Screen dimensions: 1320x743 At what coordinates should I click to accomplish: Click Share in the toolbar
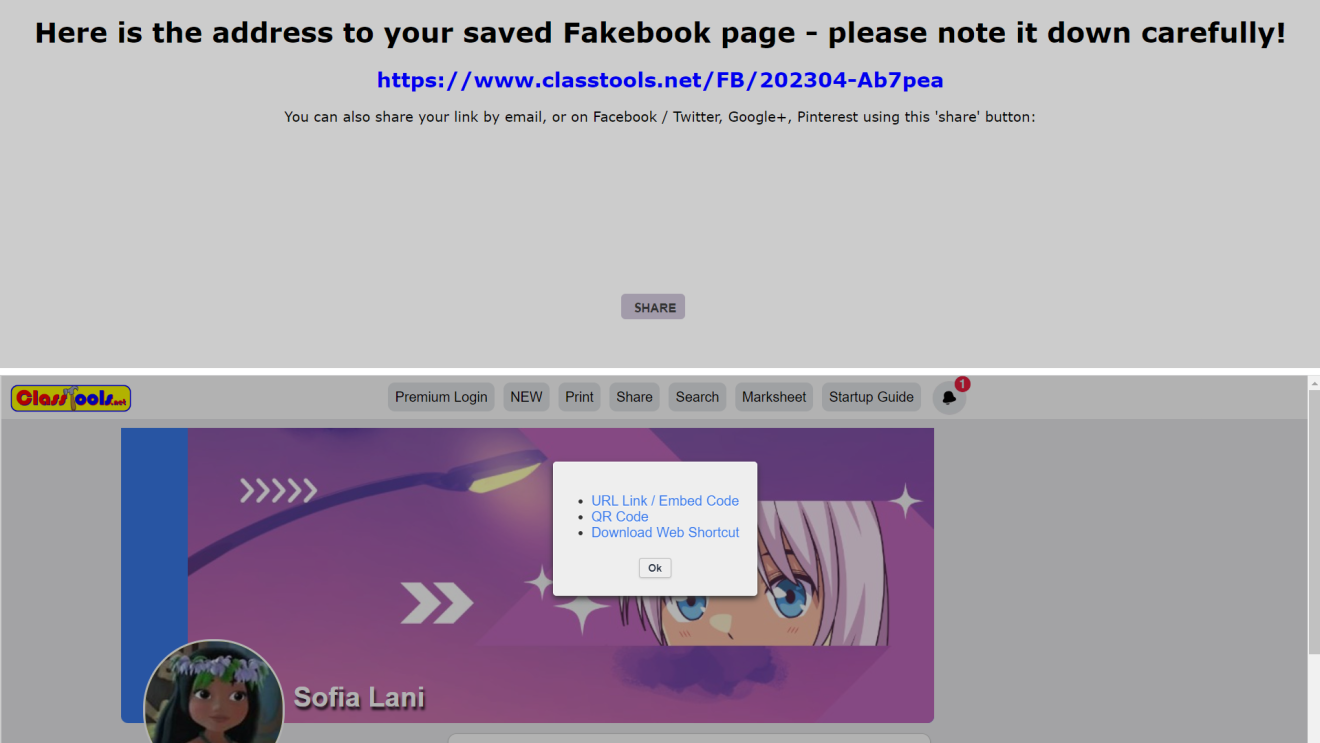pos(634,397)
